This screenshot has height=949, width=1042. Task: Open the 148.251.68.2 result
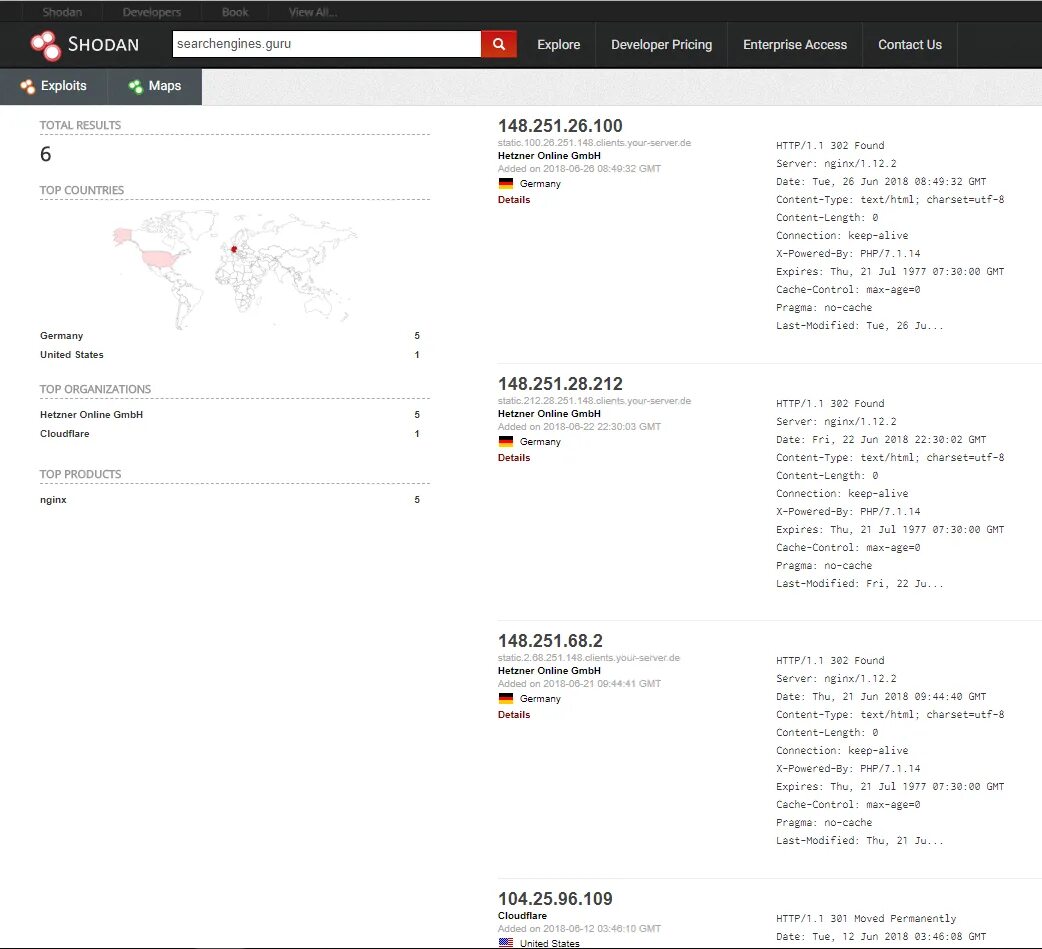[x=550, y=641]
